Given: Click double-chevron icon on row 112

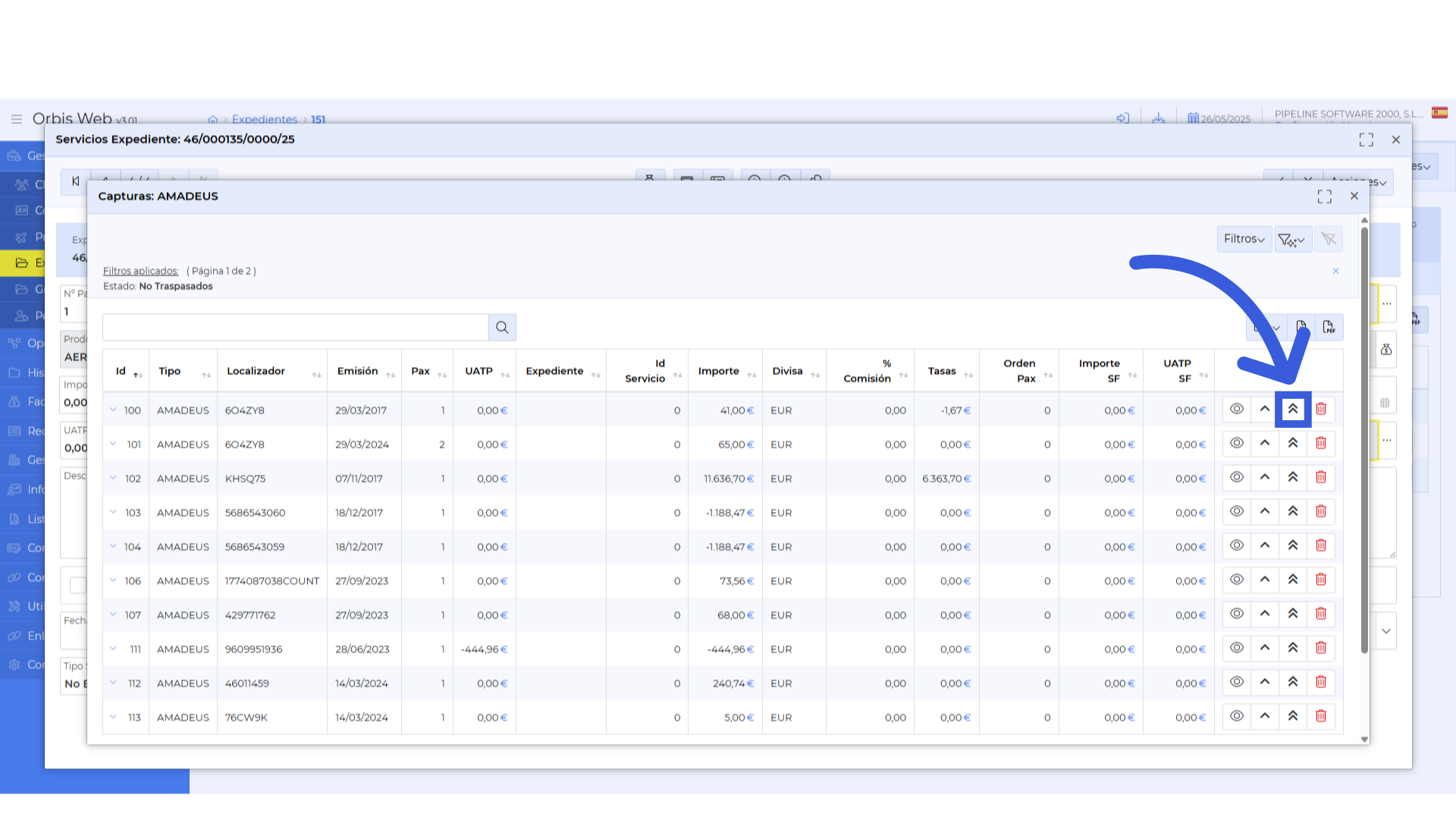Looking at the screenshot, I should pyautogui.click(x=1293, y=682).
